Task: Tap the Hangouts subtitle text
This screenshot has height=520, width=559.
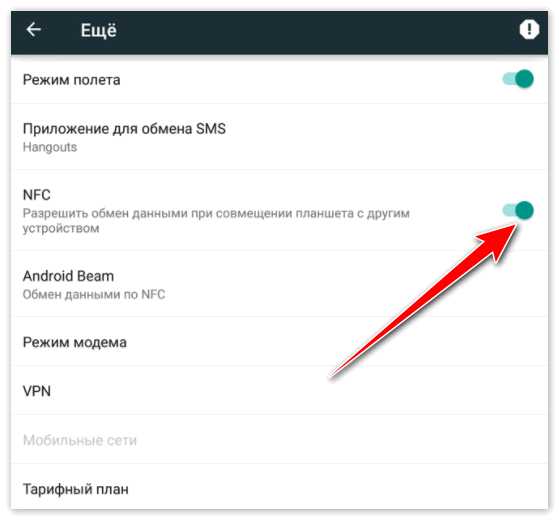Action: [50, 147]
